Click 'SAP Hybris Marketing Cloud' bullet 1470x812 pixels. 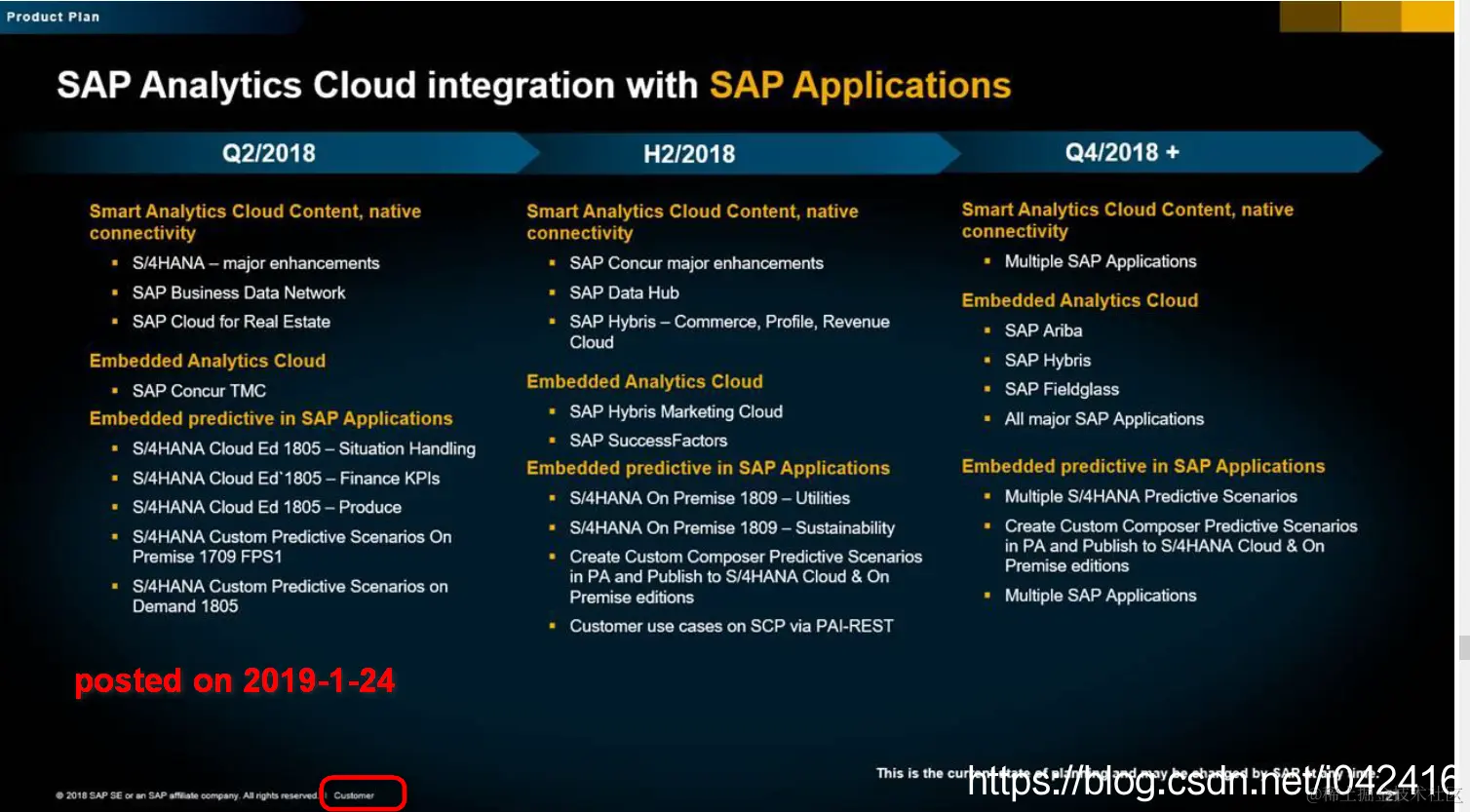point(676,411)
